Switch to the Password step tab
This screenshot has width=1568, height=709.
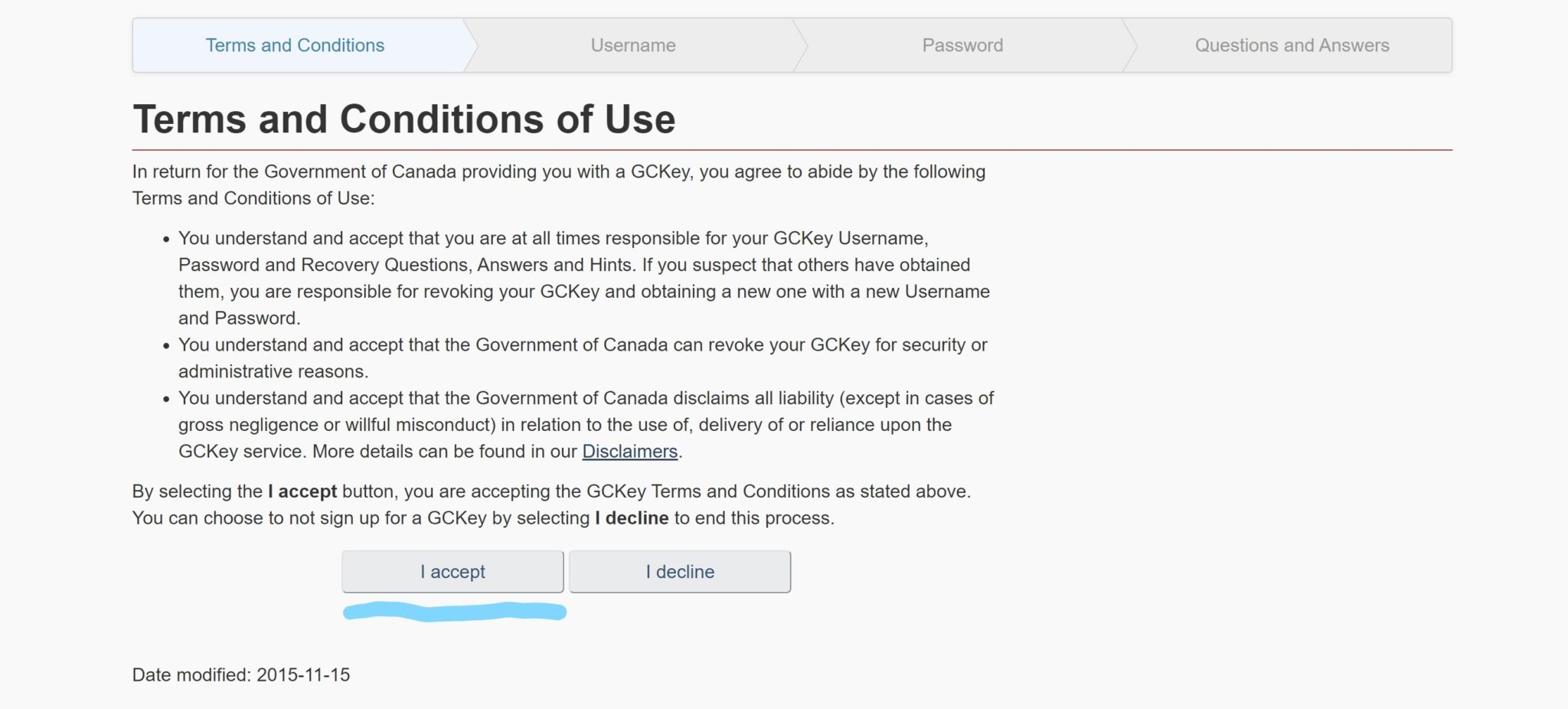(x=962, y=45)
